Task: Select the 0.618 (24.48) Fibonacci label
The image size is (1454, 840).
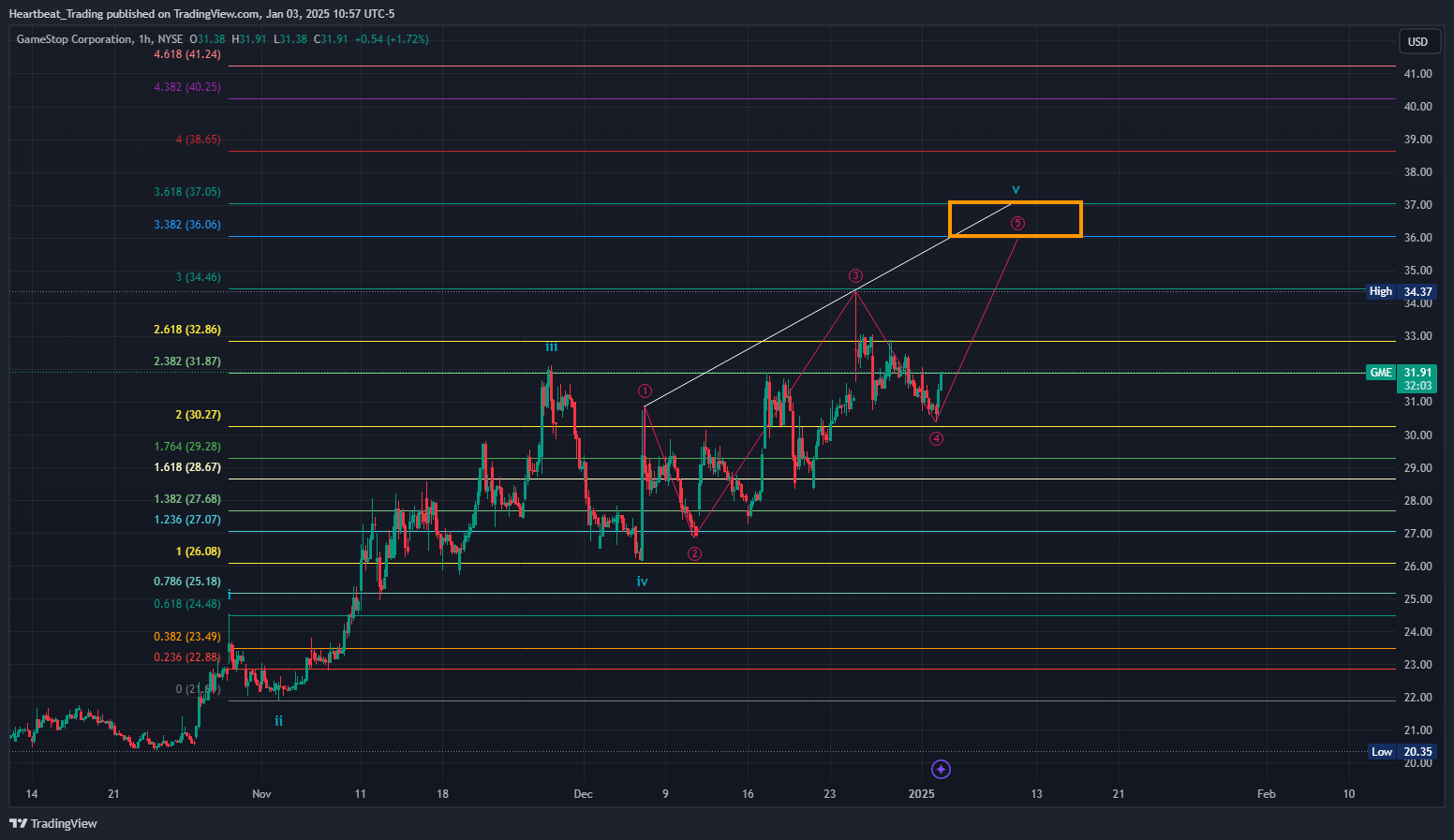Action: click(x=187, y=604)
